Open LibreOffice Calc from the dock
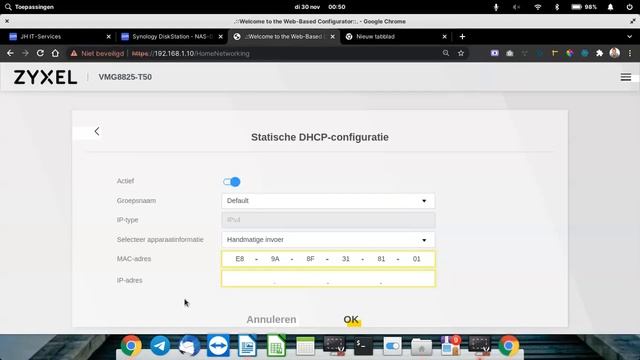Screen dimensions: 640x360 276,346
